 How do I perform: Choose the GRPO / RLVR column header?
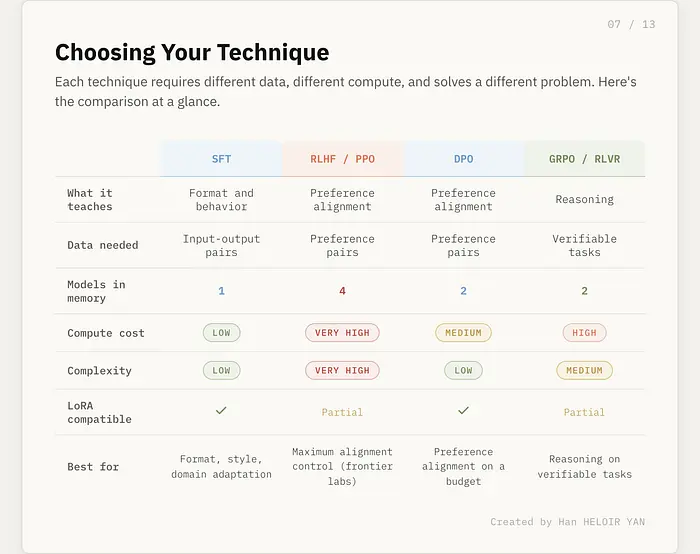(584, 159)
